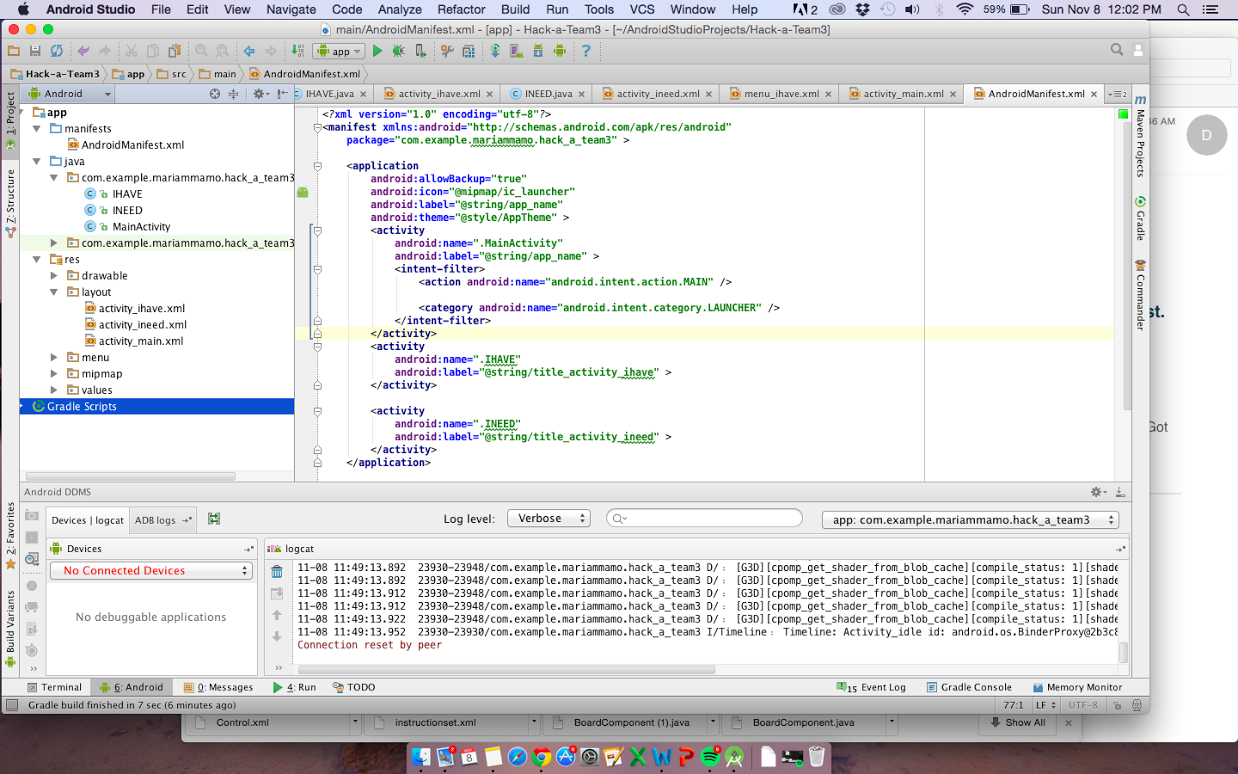
Task: Open the Terminal tool window
Action: pos(54,688)
